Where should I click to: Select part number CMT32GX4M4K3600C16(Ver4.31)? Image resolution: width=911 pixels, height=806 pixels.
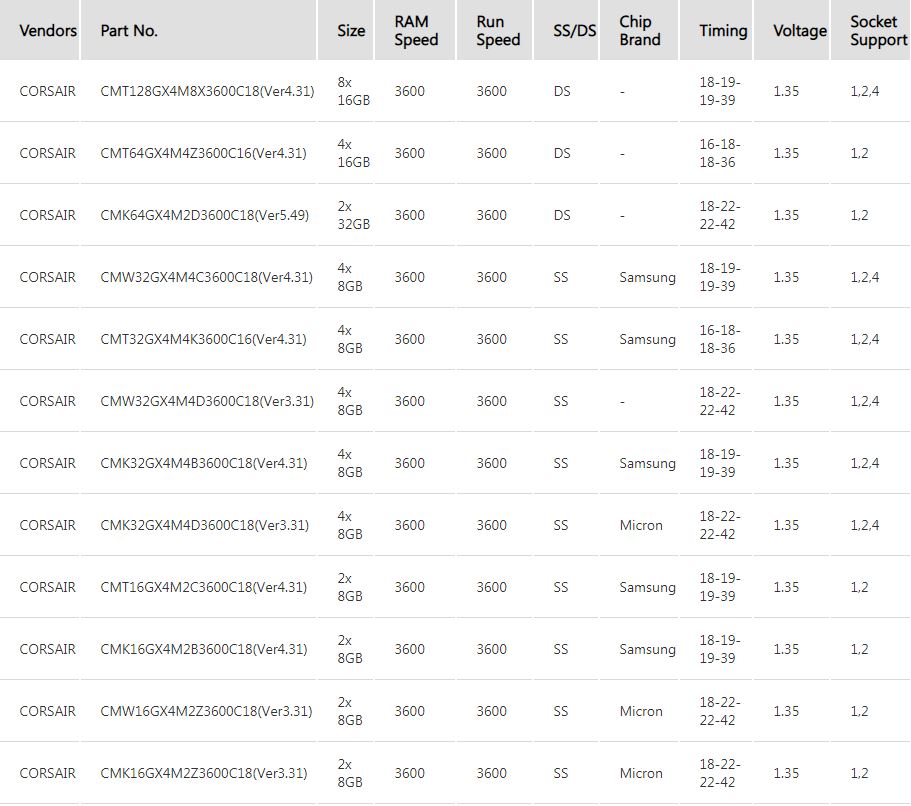coord(203,339)
